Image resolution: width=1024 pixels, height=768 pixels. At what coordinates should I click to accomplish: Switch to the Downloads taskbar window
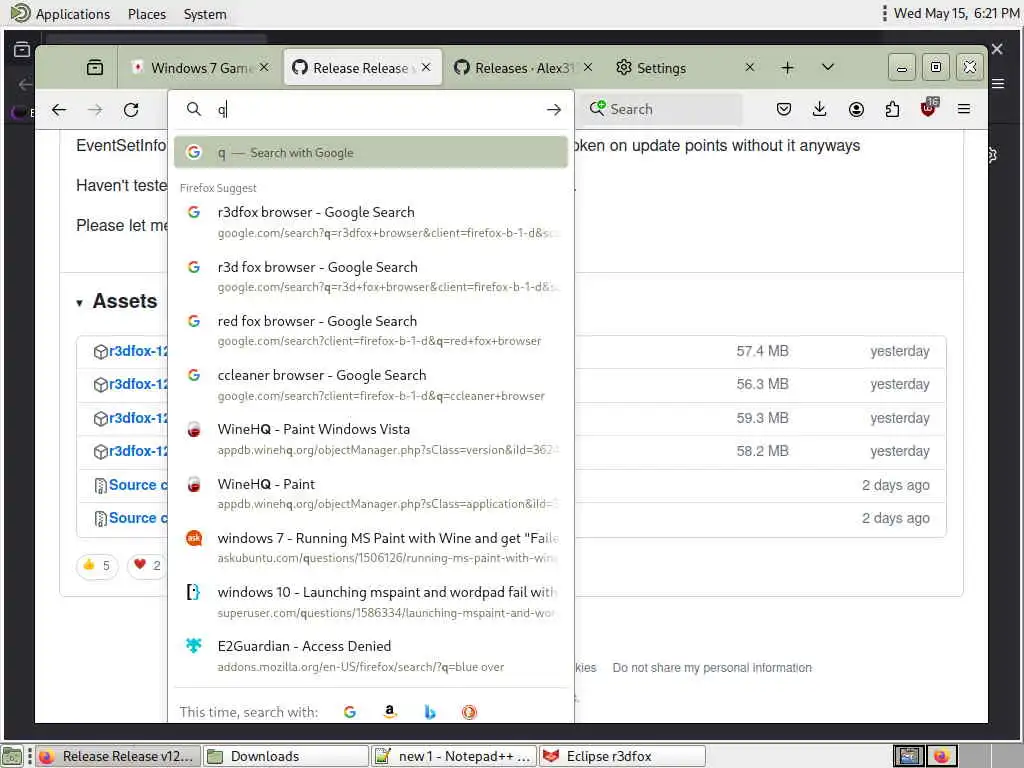coord(285,756)
